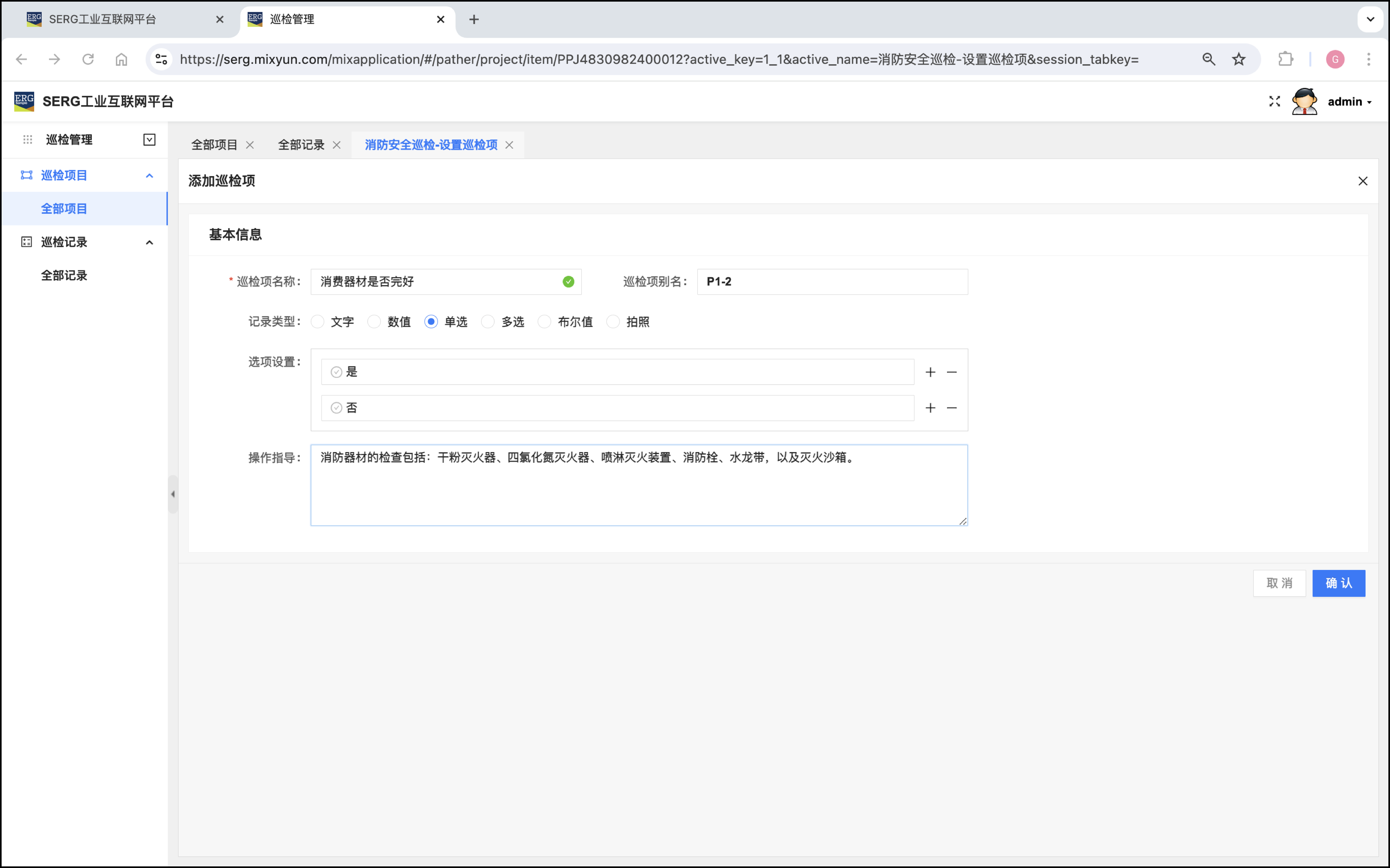
Task: Collapse 巡检记录 sidebar group
Action: click(149, 242)
